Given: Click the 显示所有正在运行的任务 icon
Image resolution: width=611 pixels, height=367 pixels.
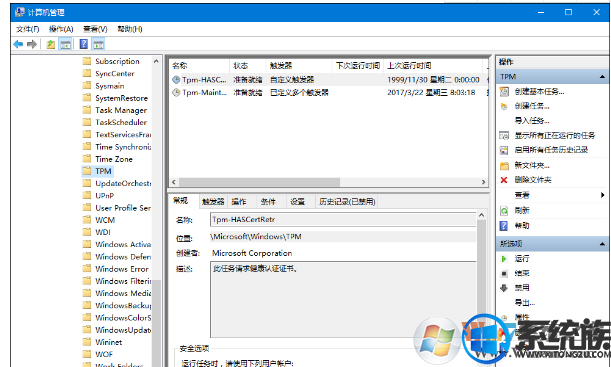Looking at the screenshot, I should point(504,136).
